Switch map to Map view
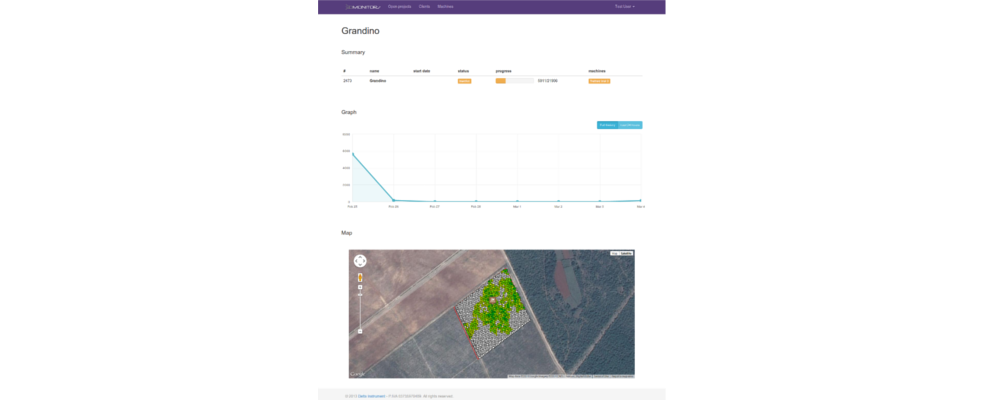Image resolution: width=1000 pixels, height=400 pixels. click(615, 254)
